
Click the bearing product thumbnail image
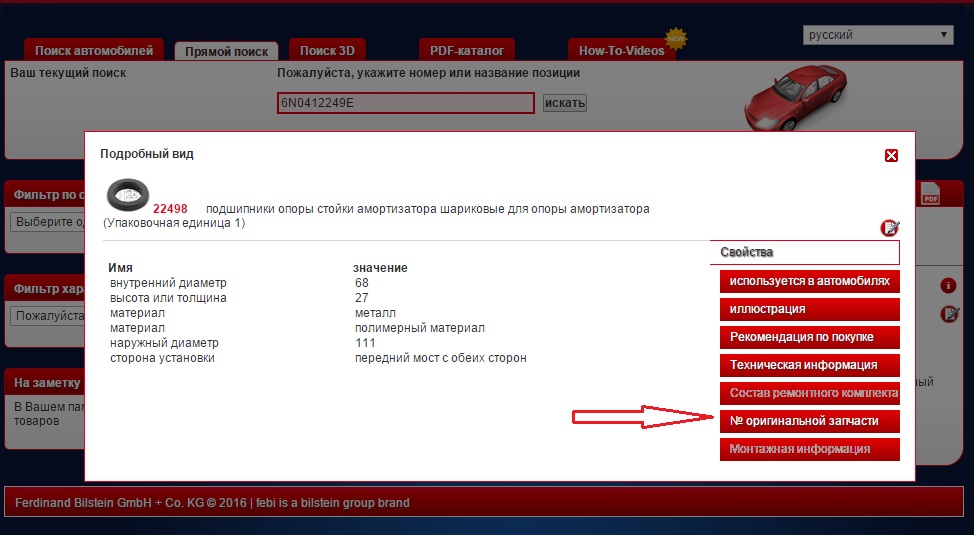tap(128, 195)
